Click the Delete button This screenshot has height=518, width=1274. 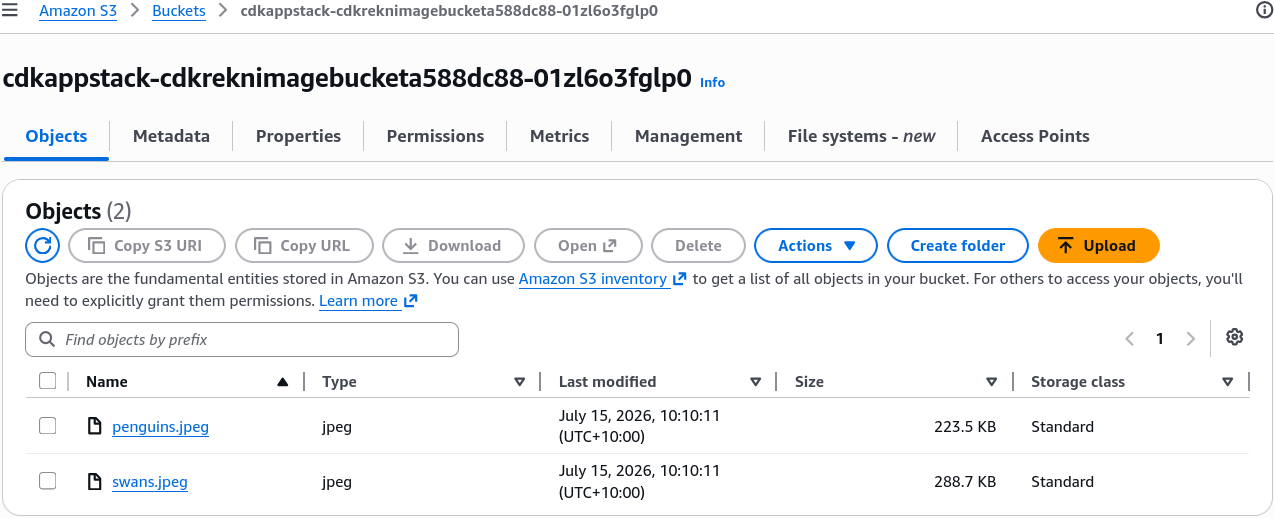click(x=698, y=245)
